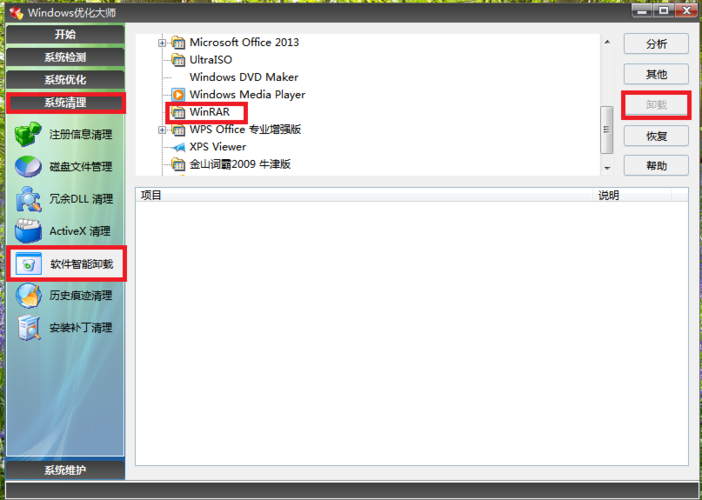Viewport: 702px width, 500px height.
Task: Select the WPS Office 专业增强版 entry
Action: coord(245,130)
